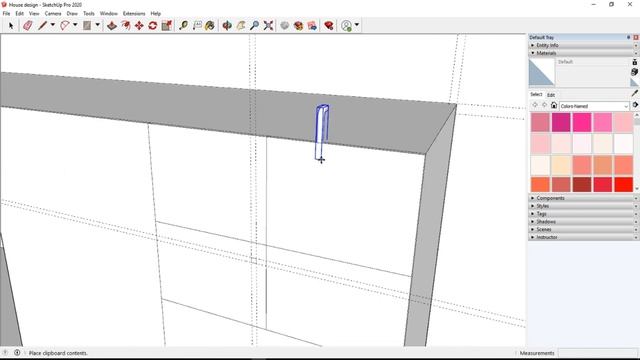Open the Edit menu

19,13
